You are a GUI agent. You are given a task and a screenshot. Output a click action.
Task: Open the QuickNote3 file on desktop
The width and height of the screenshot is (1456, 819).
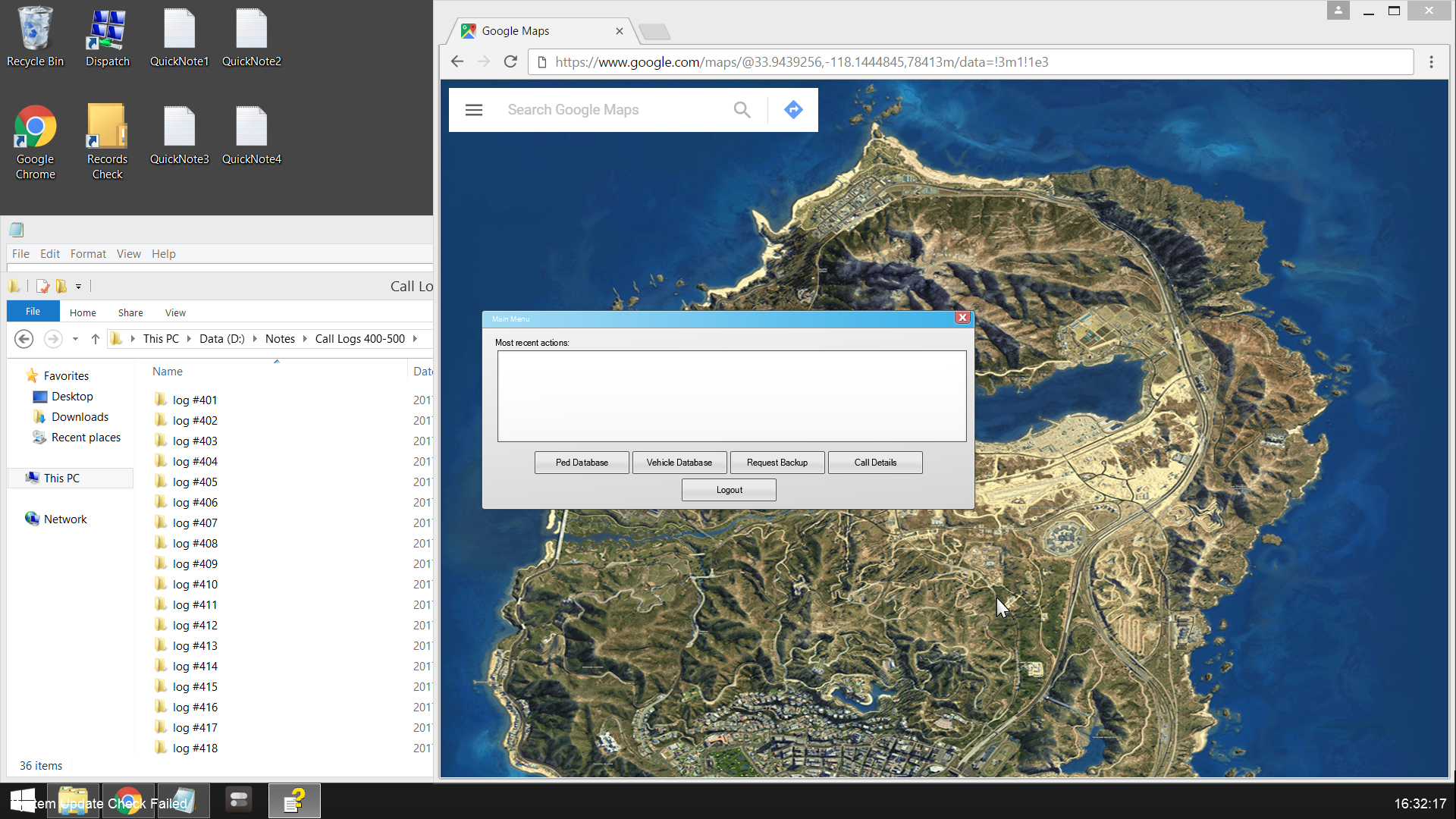[179, 136]
